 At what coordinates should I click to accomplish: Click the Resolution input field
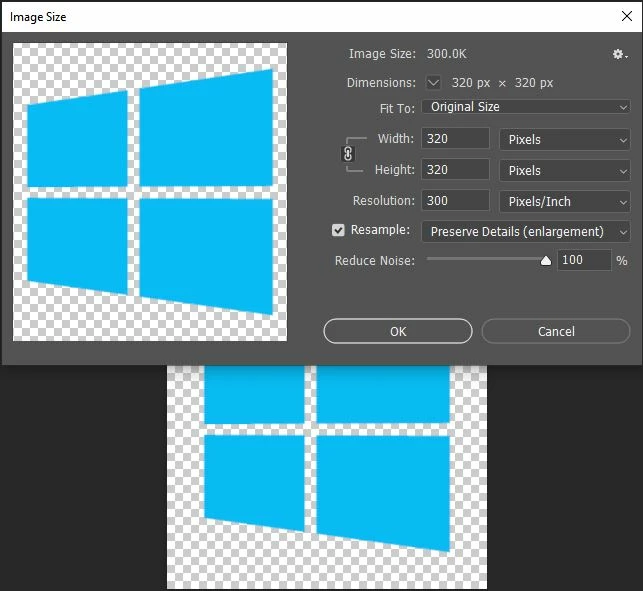point(455,201)
